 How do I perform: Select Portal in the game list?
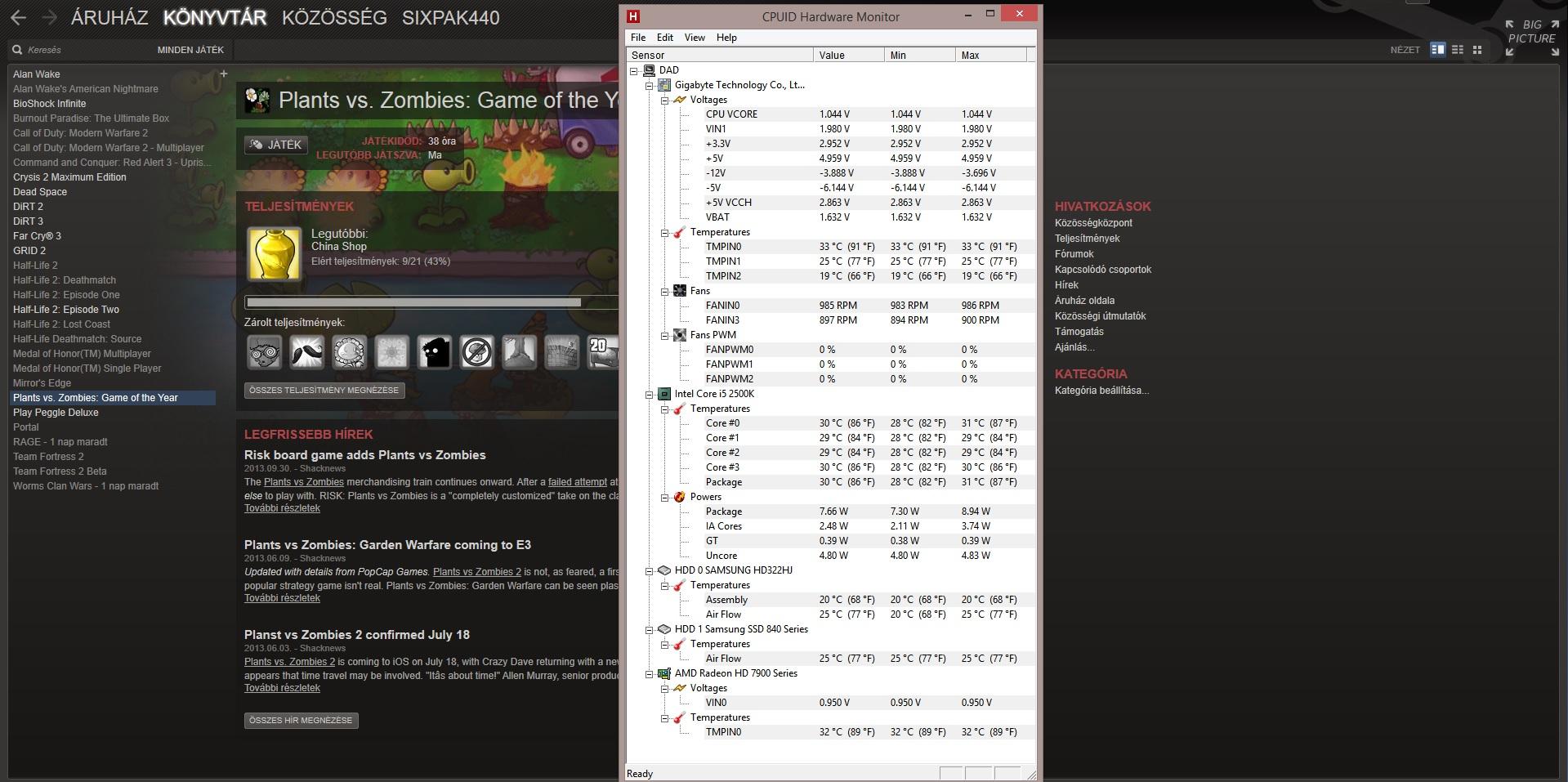25,427
